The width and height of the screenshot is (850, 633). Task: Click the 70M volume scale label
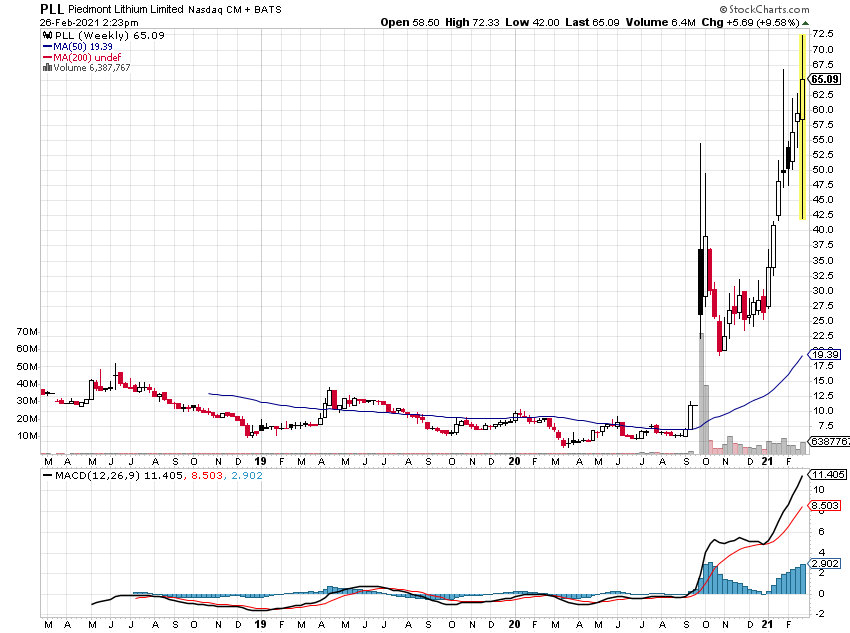(27, 332)
